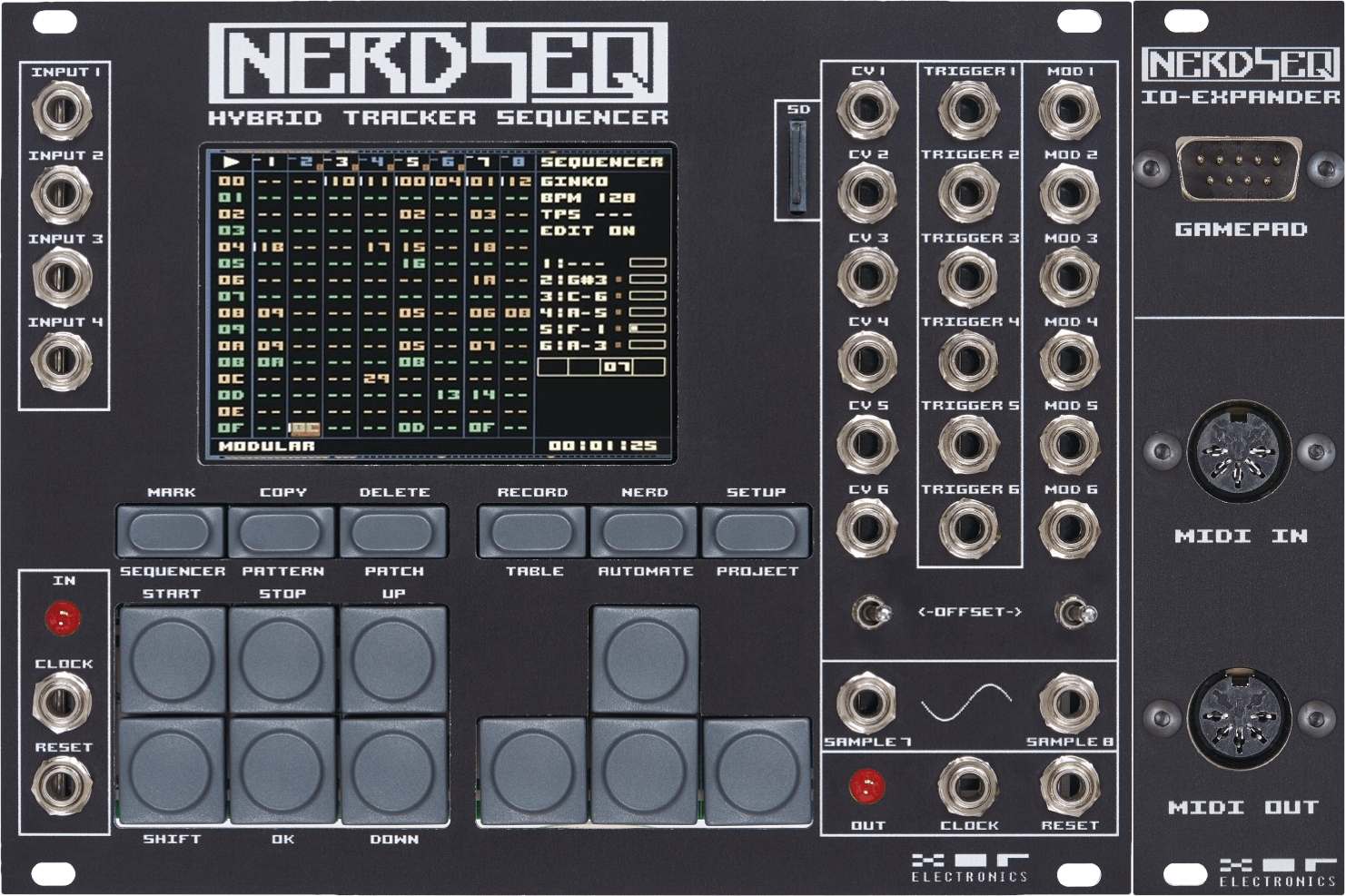Tap the UP button
The height and width of the screenshot is (896, 1346).
394,660
